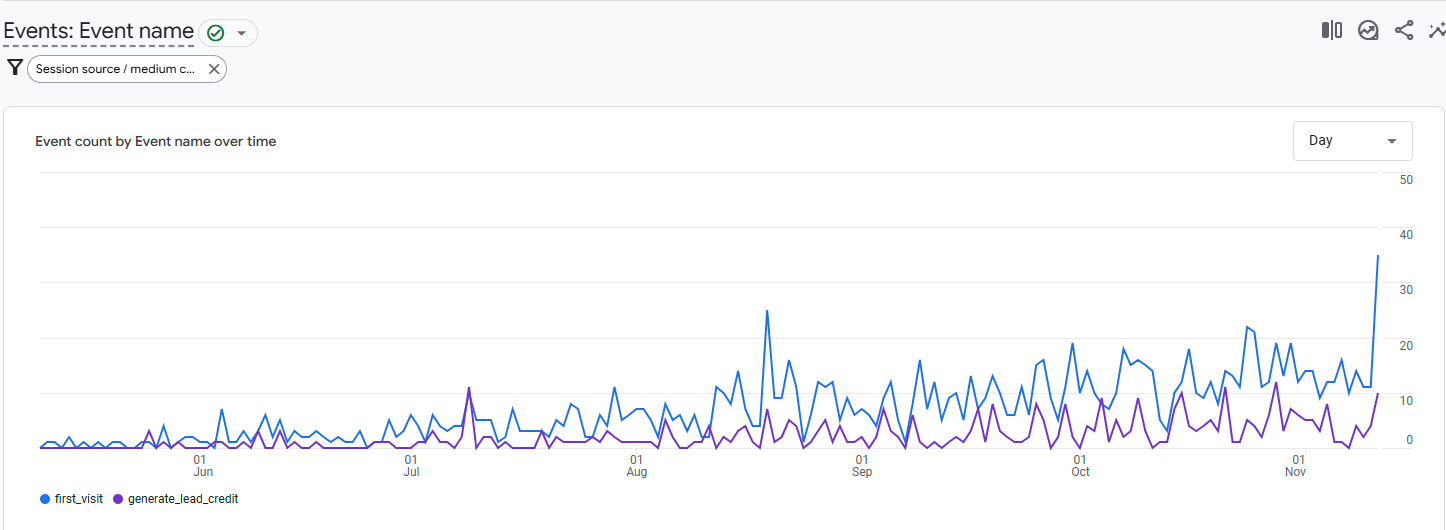Click the chart title text
The height and width of the screenshot is (530, 1446).
point(155,142)
